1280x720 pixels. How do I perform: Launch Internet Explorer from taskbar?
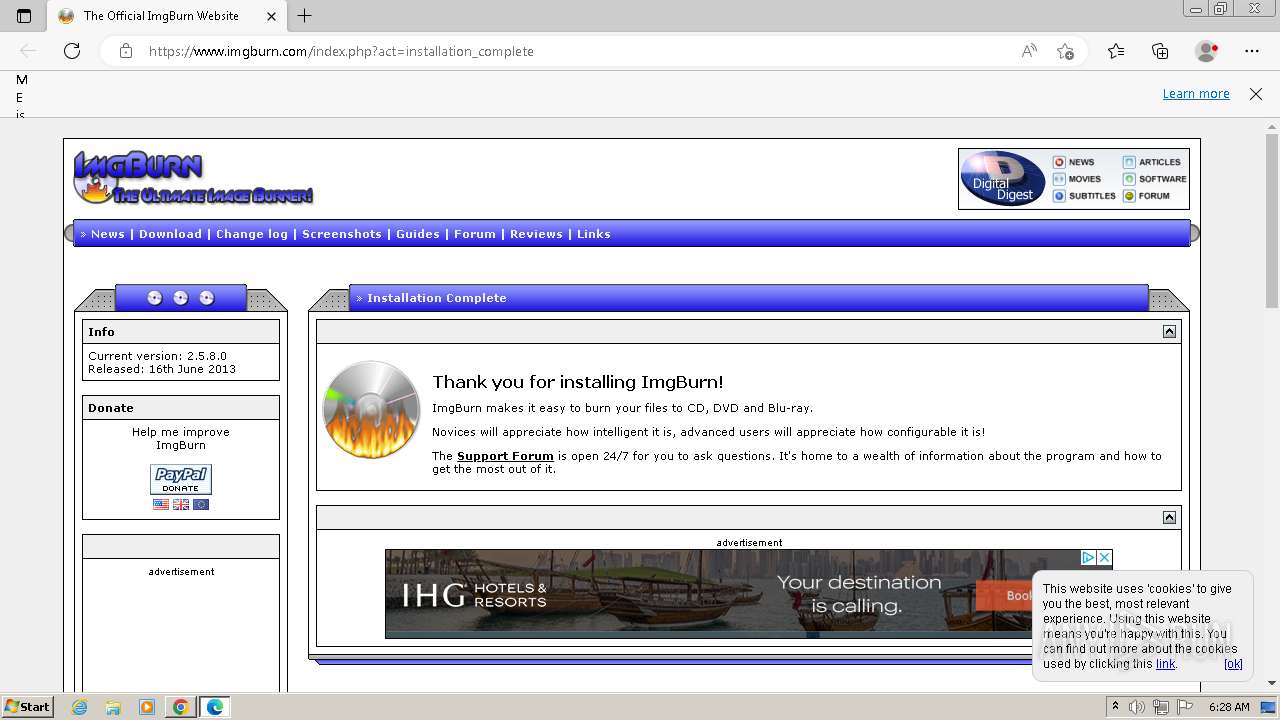click(80, 707)
